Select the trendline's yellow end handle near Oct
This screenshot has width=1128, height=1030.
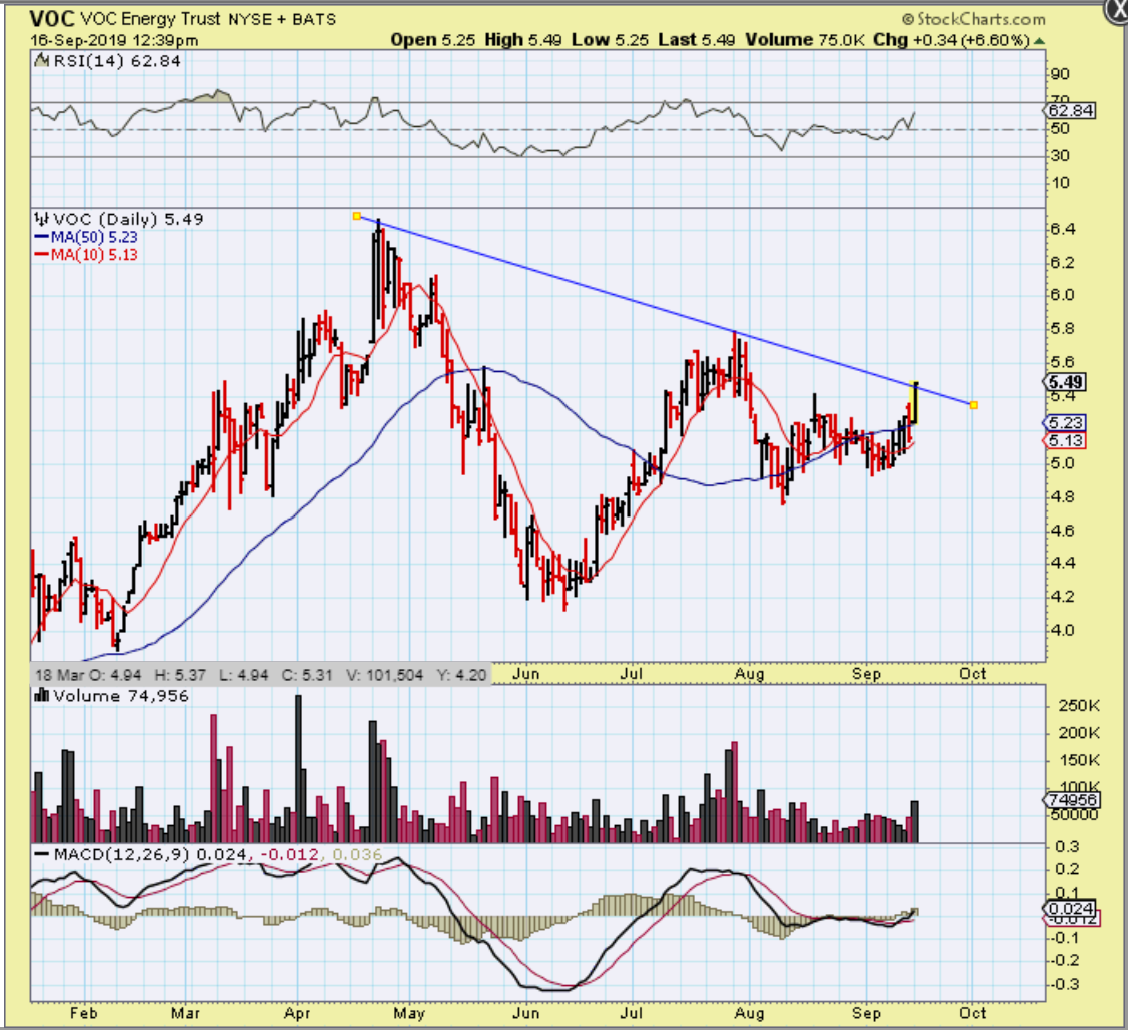[x=973, y=405]
